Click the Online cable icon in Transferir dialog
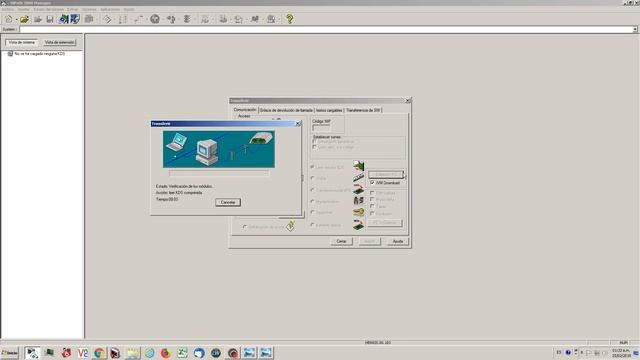The height and width of the screenshot is (360, 640). point(358,178)
